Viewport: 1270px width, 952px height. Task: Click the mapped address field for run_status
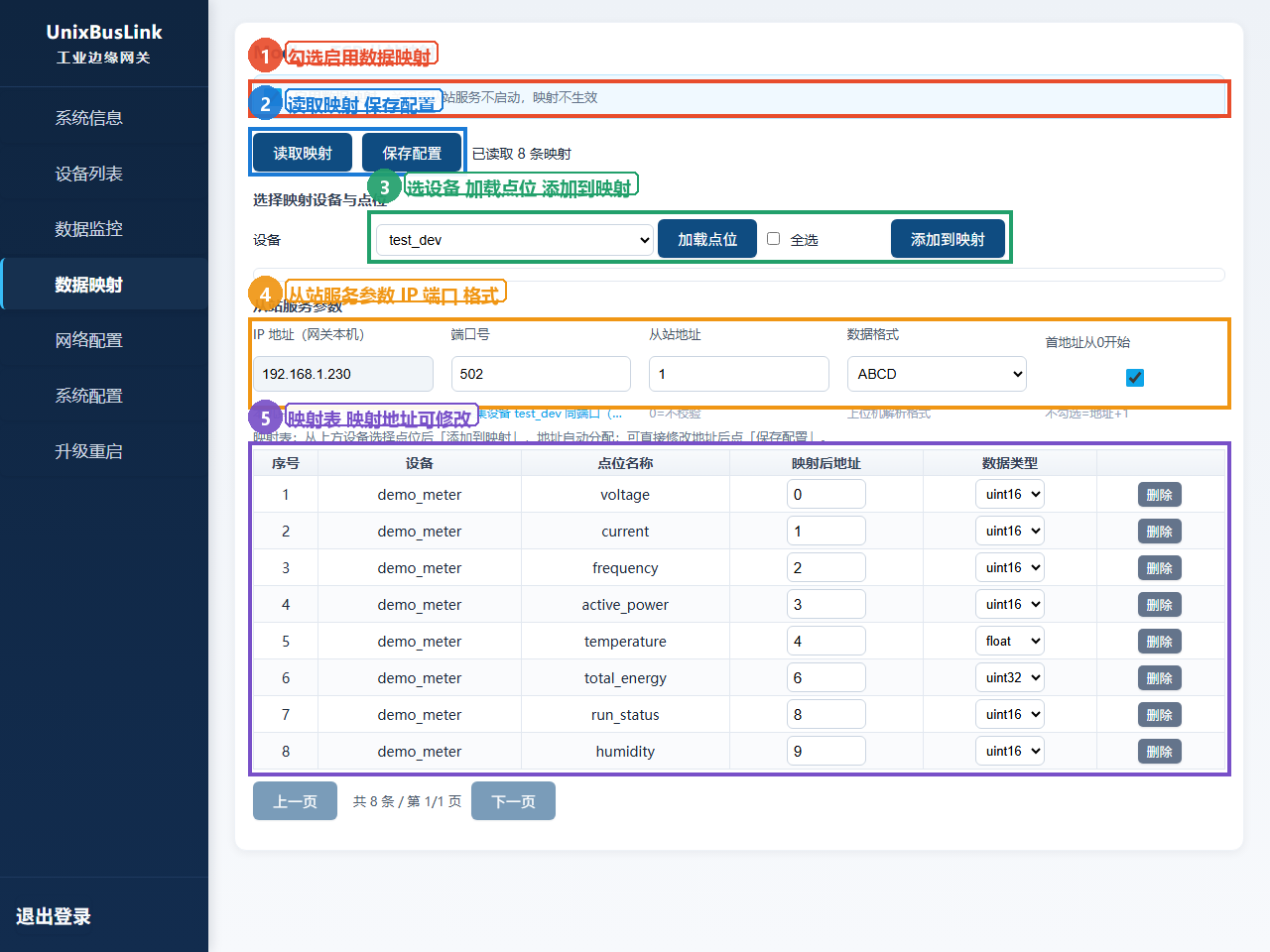pyautogui.click(x=826, y=714)
